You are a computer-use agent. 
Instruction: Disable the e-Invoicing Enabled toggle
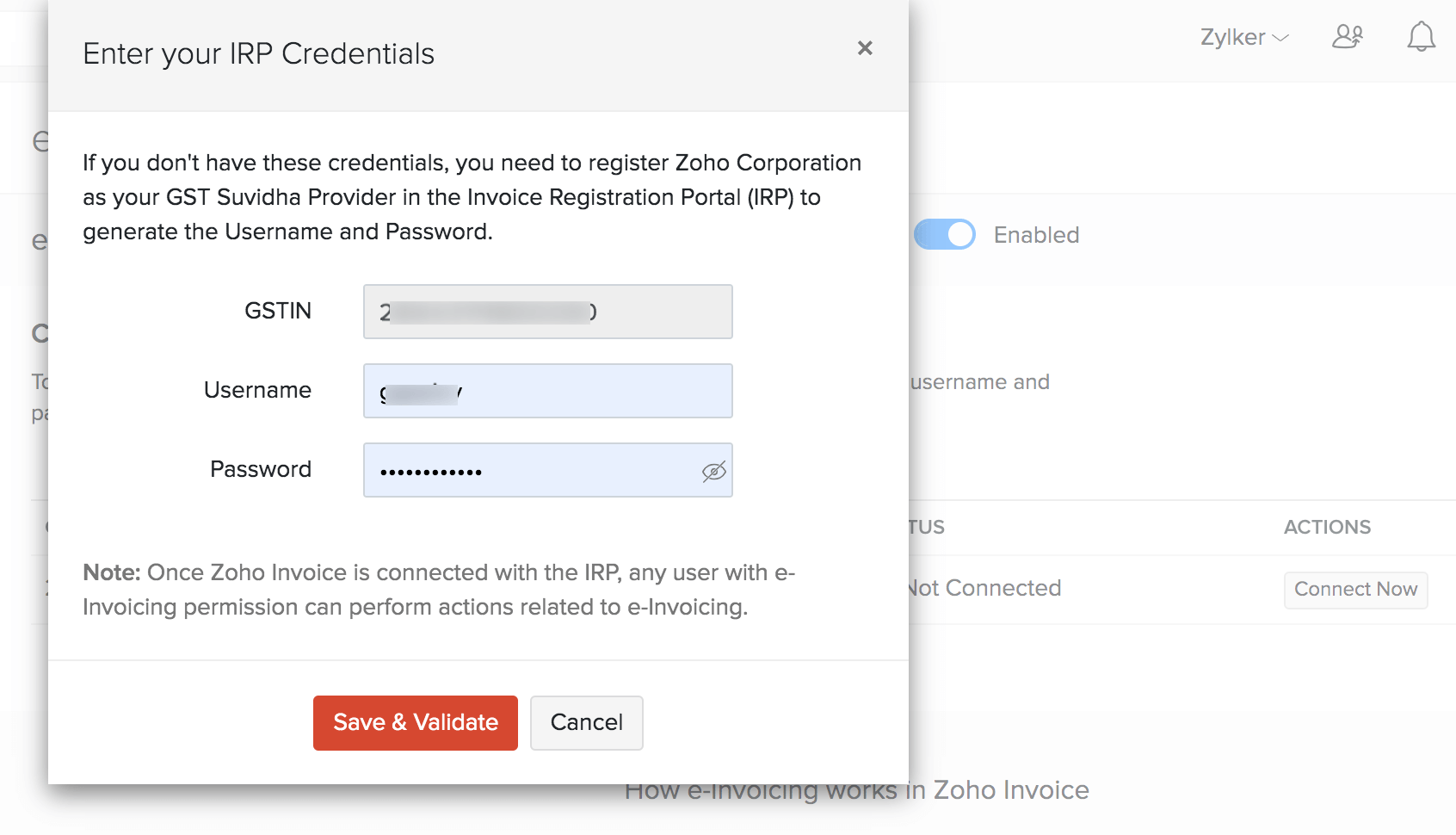[944, 234]
